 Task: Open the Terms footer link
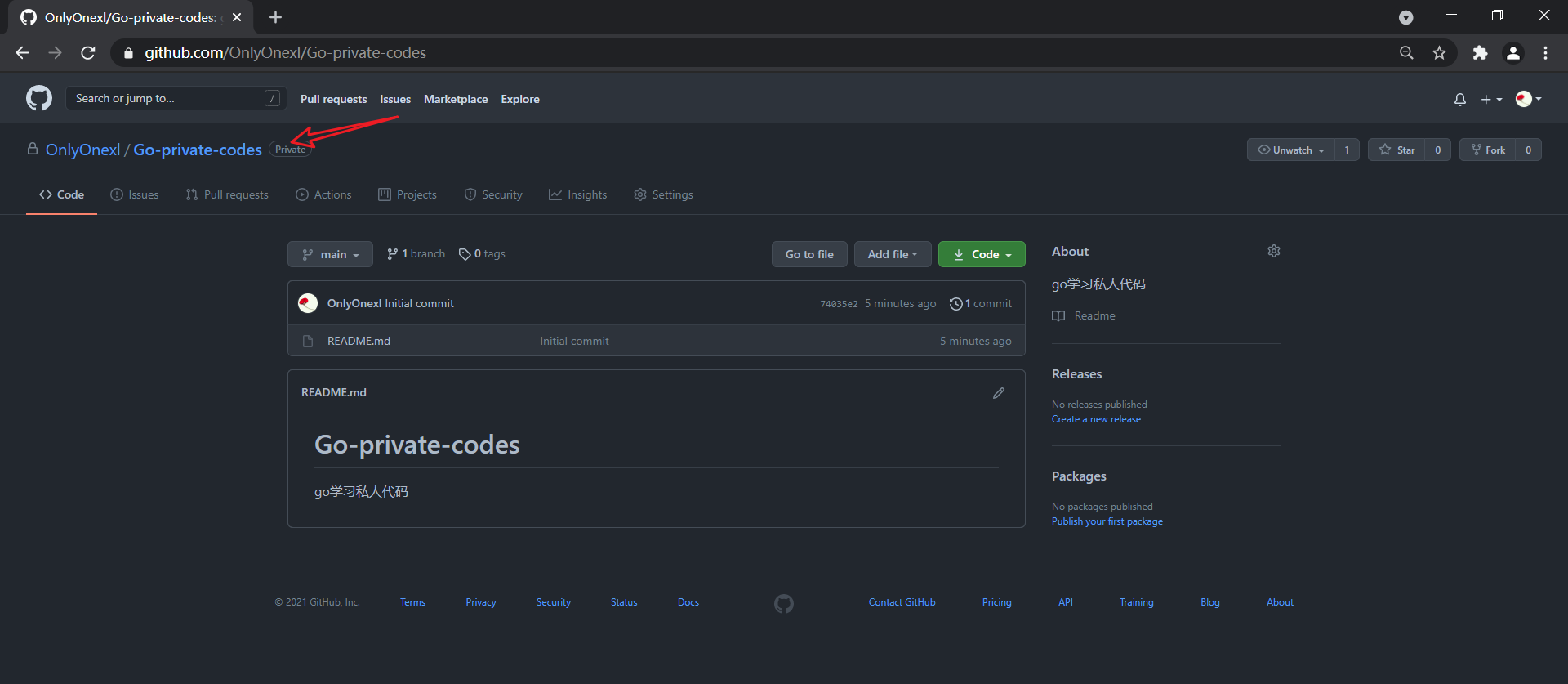click(412, 602)
